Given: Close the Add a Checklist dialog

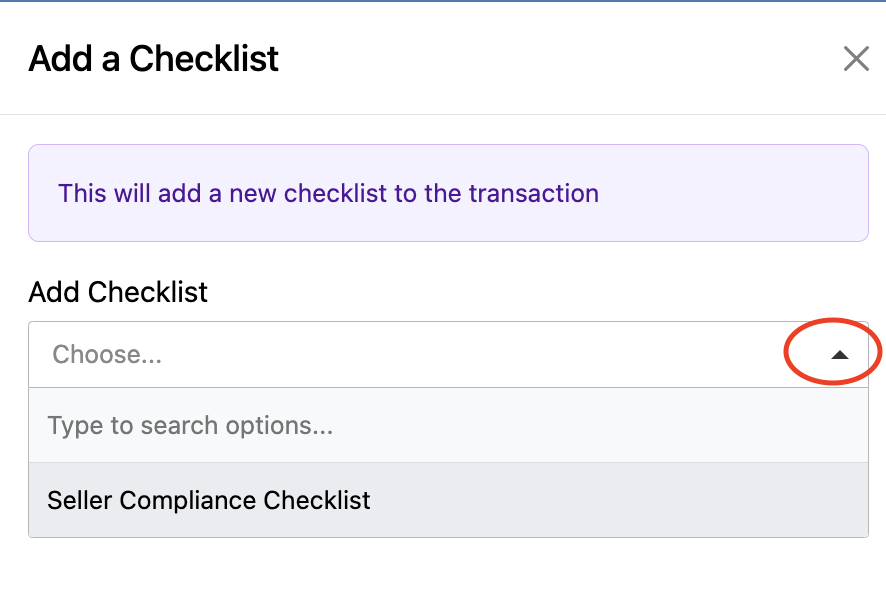Looking at the screenshot, I should 856,59.
